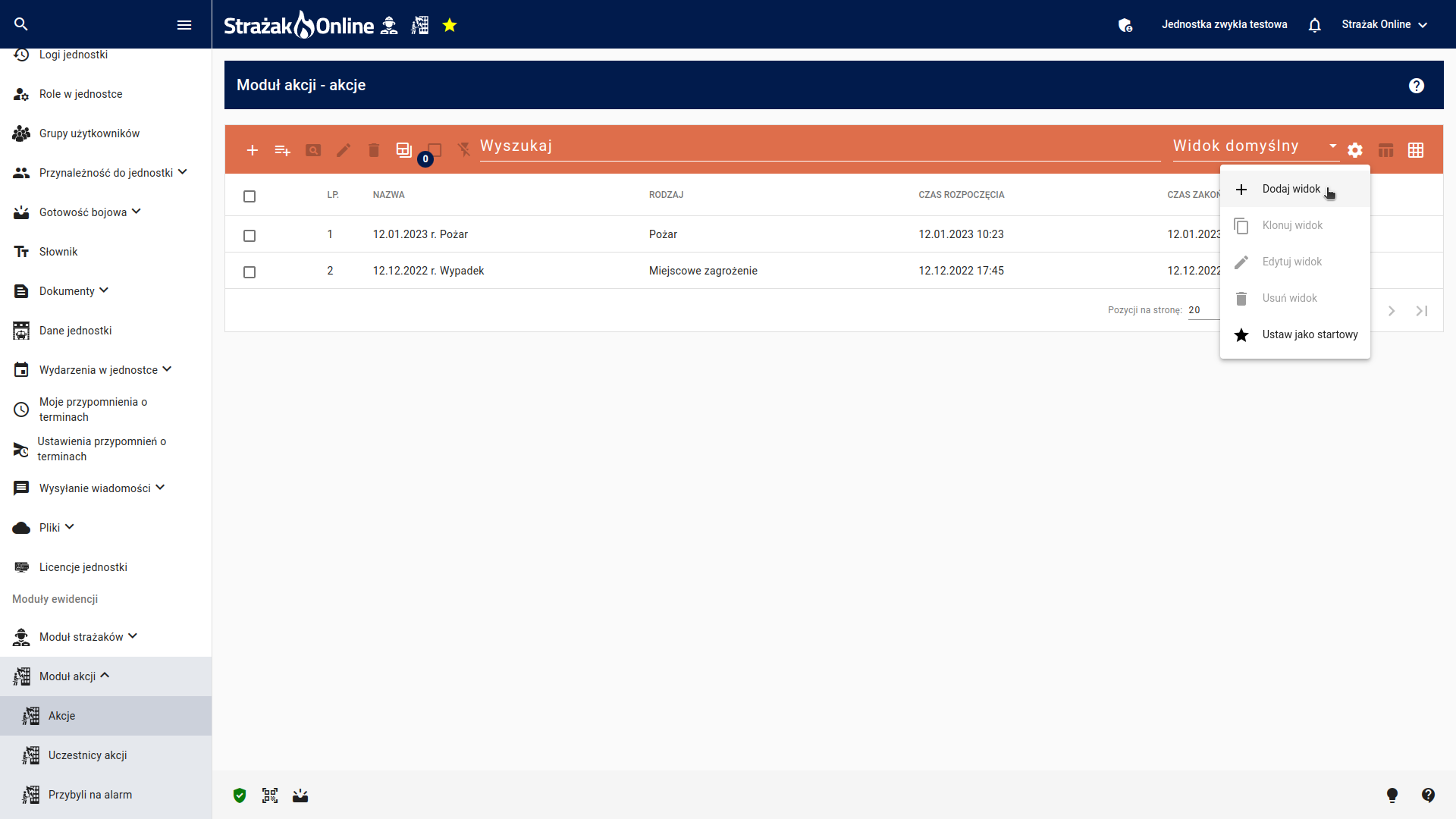Select Ustaw jako startowy menu entry
This screenshot has width=1456, height=819.
1295,334
